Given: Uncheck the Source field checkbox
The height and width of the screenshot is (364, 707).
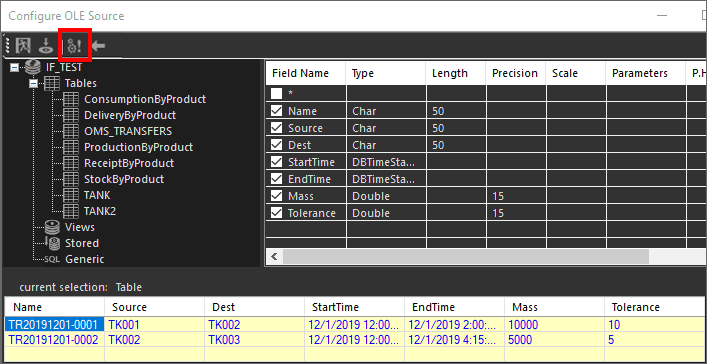Looking at the screenshot, I should click(x=276, y=128).
